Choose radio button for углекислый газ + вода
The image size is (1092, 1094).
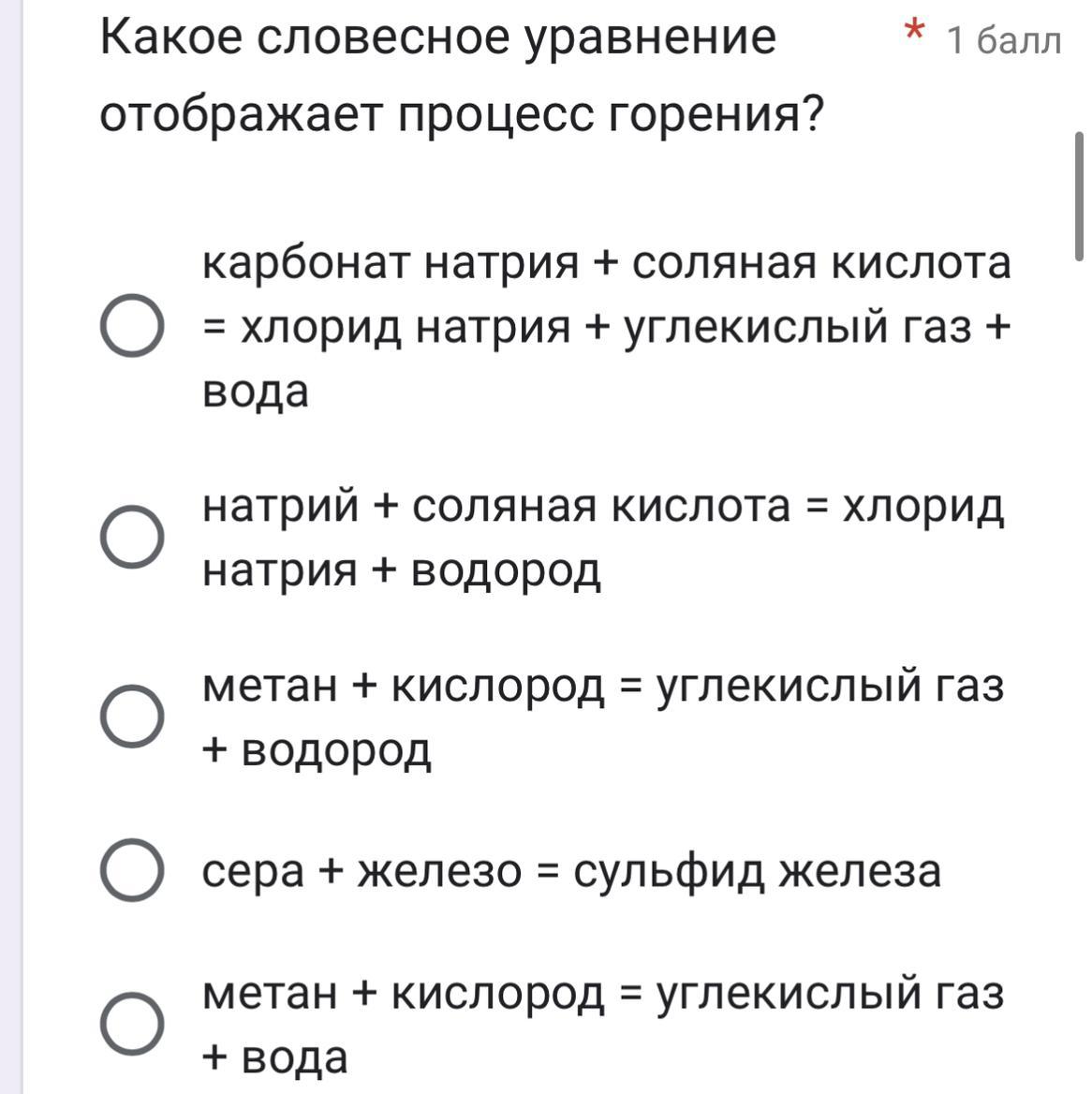[132, 1023]
